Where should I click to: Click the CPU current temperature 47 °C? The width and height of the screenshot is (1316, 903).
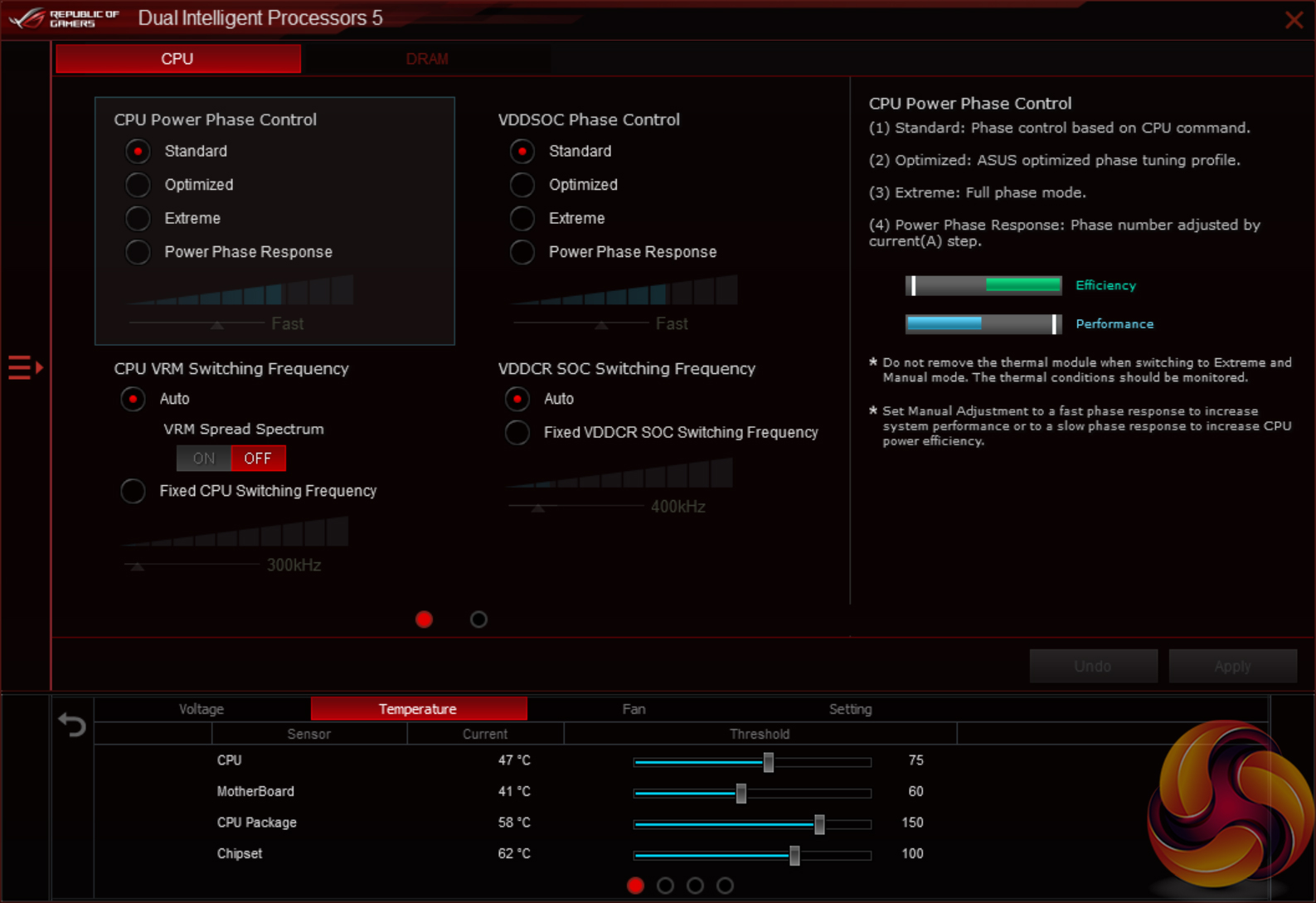pos(514,760)
